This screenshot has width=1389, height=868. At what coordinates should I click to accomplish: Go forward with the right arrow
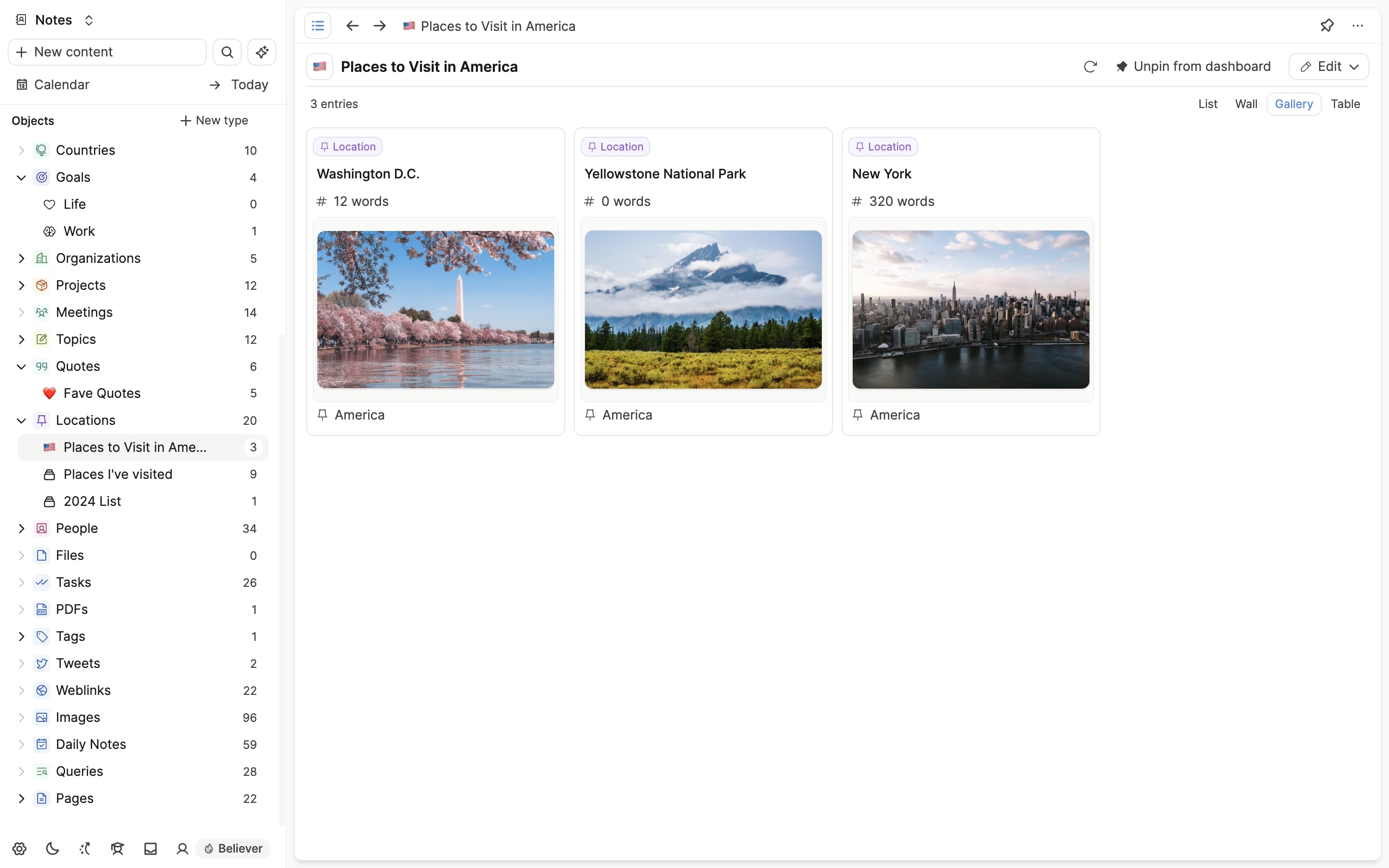(x=380, y=26)
